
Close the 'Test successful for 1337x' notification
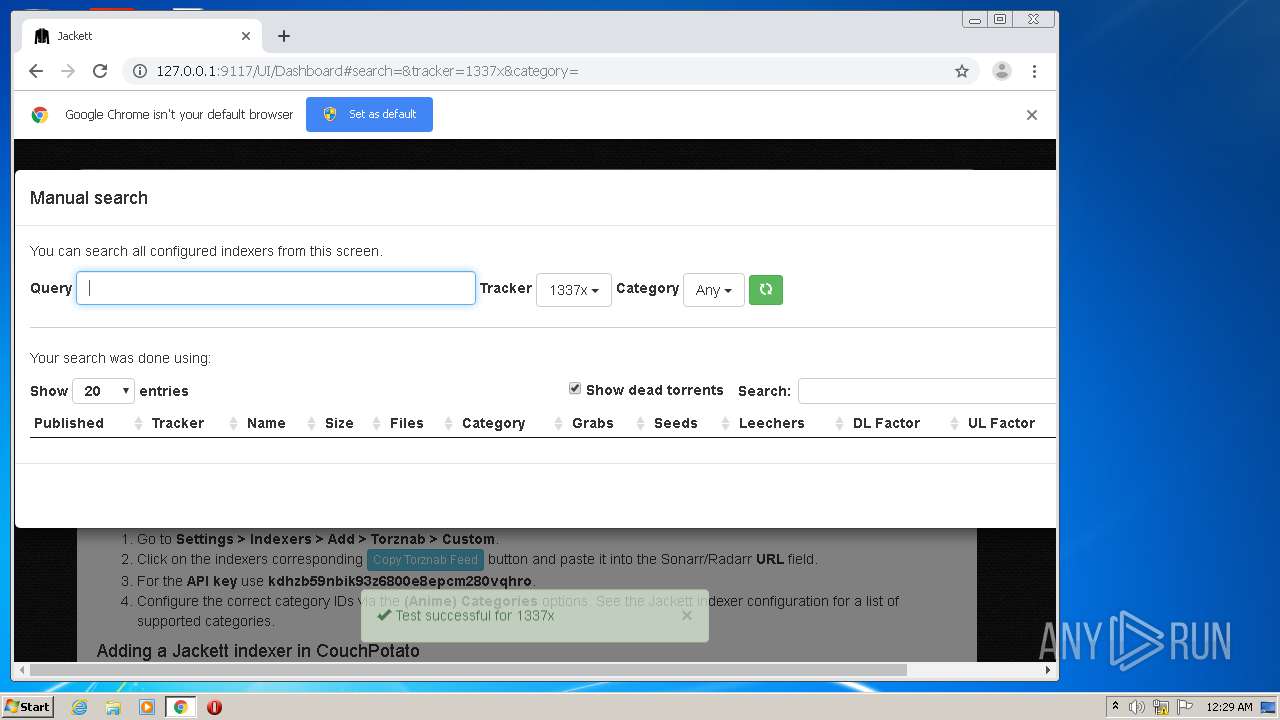[687, 615]
